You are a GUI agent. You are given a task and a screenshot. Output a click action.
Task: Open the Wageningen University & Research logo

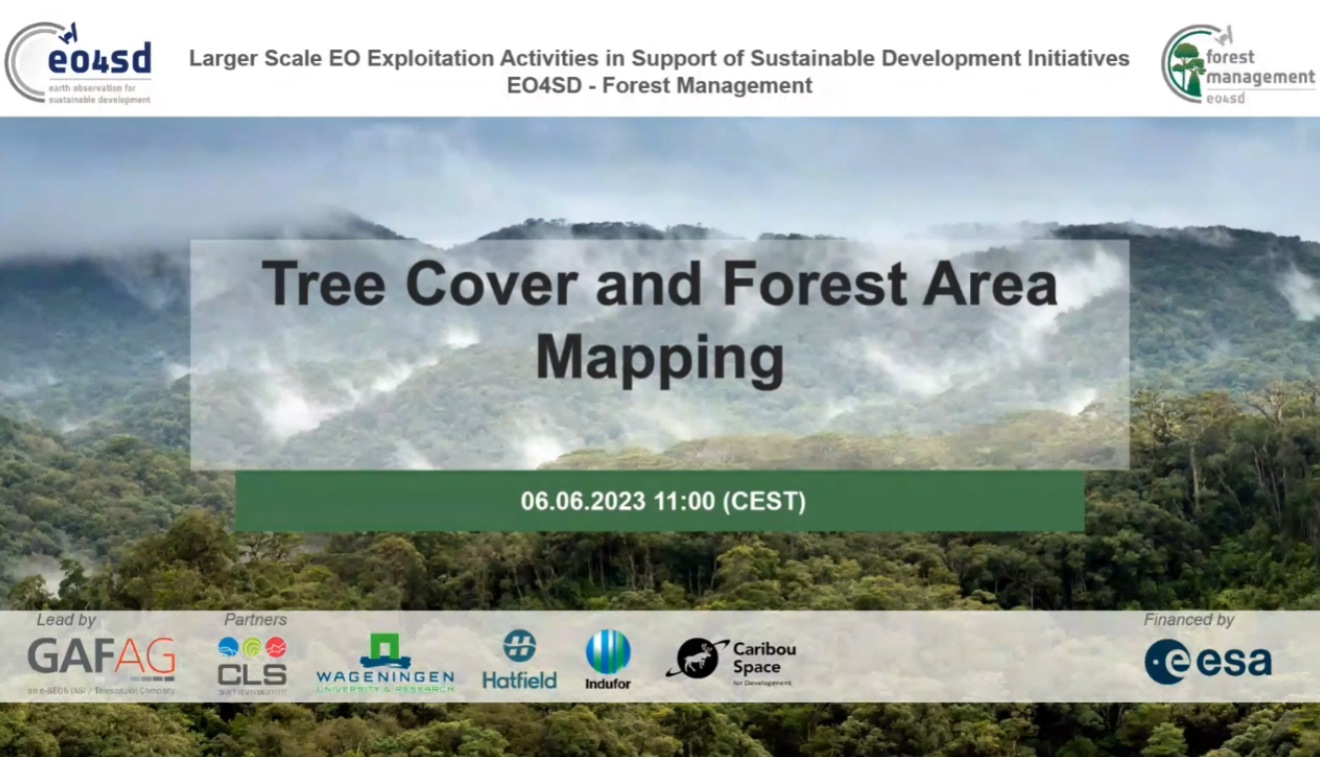pos(385,662)
